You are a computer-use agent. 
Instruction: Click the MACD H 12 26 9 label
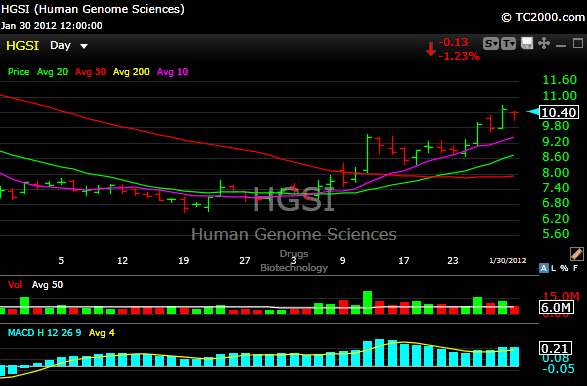45,332
